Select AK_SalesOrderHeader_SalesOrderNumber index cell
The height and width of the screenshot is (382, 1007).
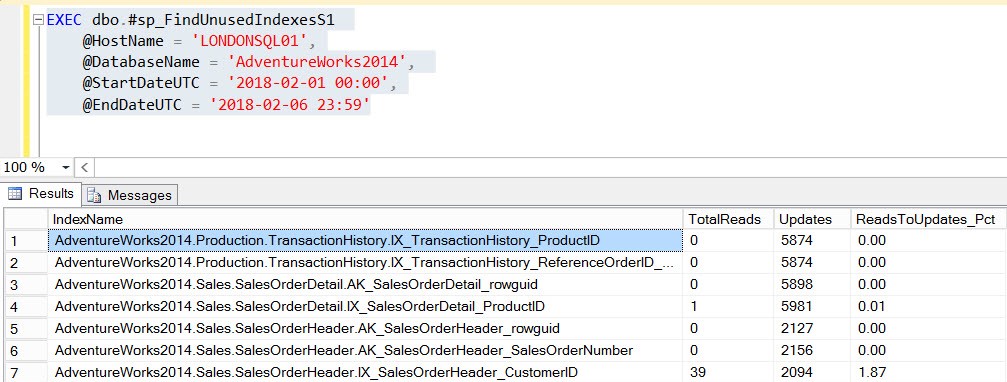click(366, 351)
